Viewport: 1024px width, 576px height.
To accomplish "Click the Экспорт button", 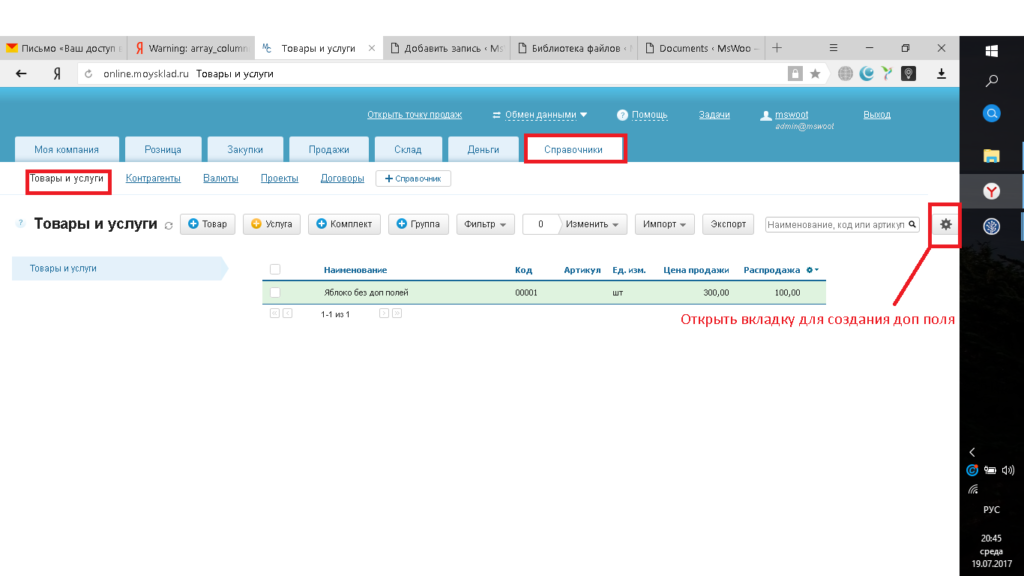I will [x=728, y=224].
